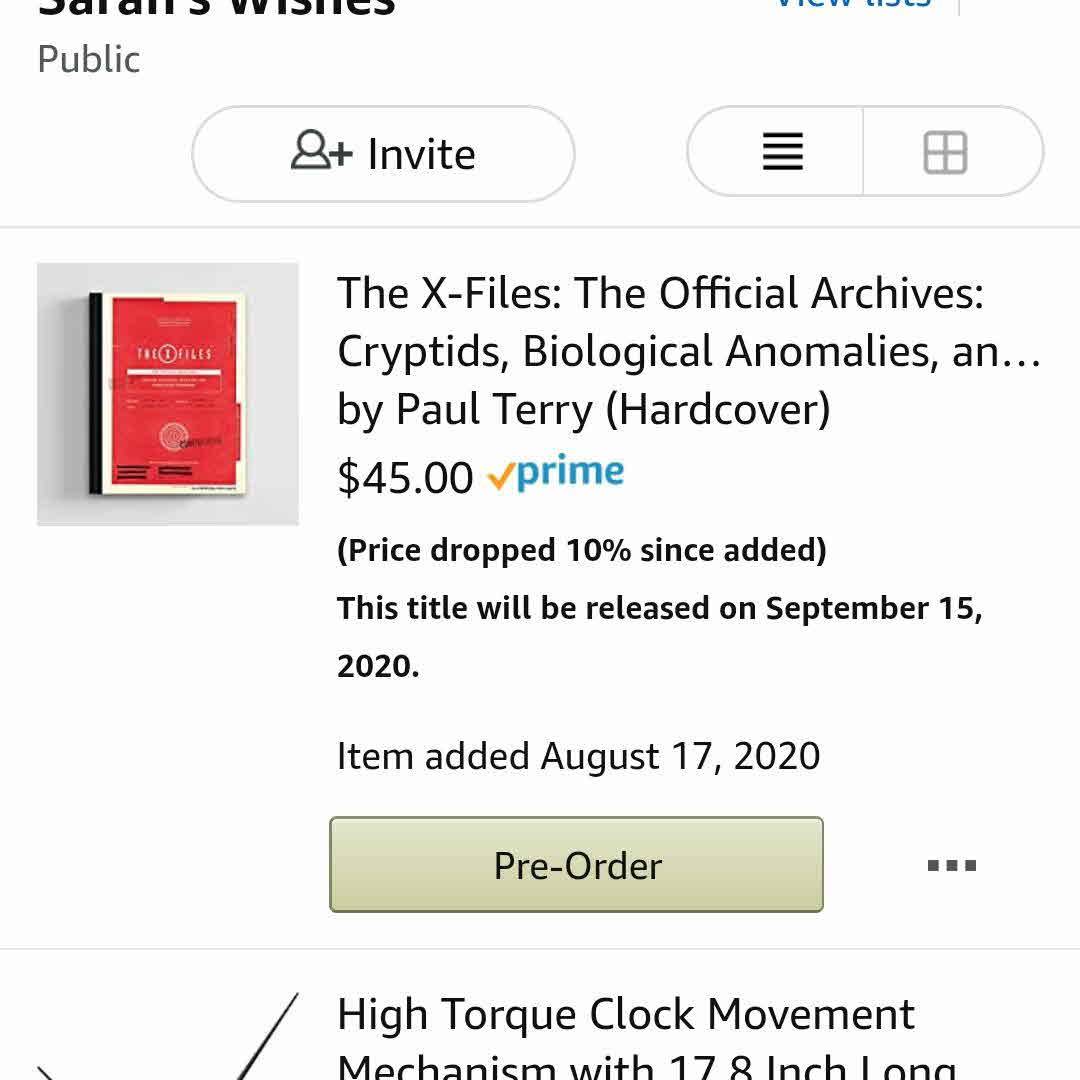
Task: Click the $45.00 price
Action: point(405,477)
